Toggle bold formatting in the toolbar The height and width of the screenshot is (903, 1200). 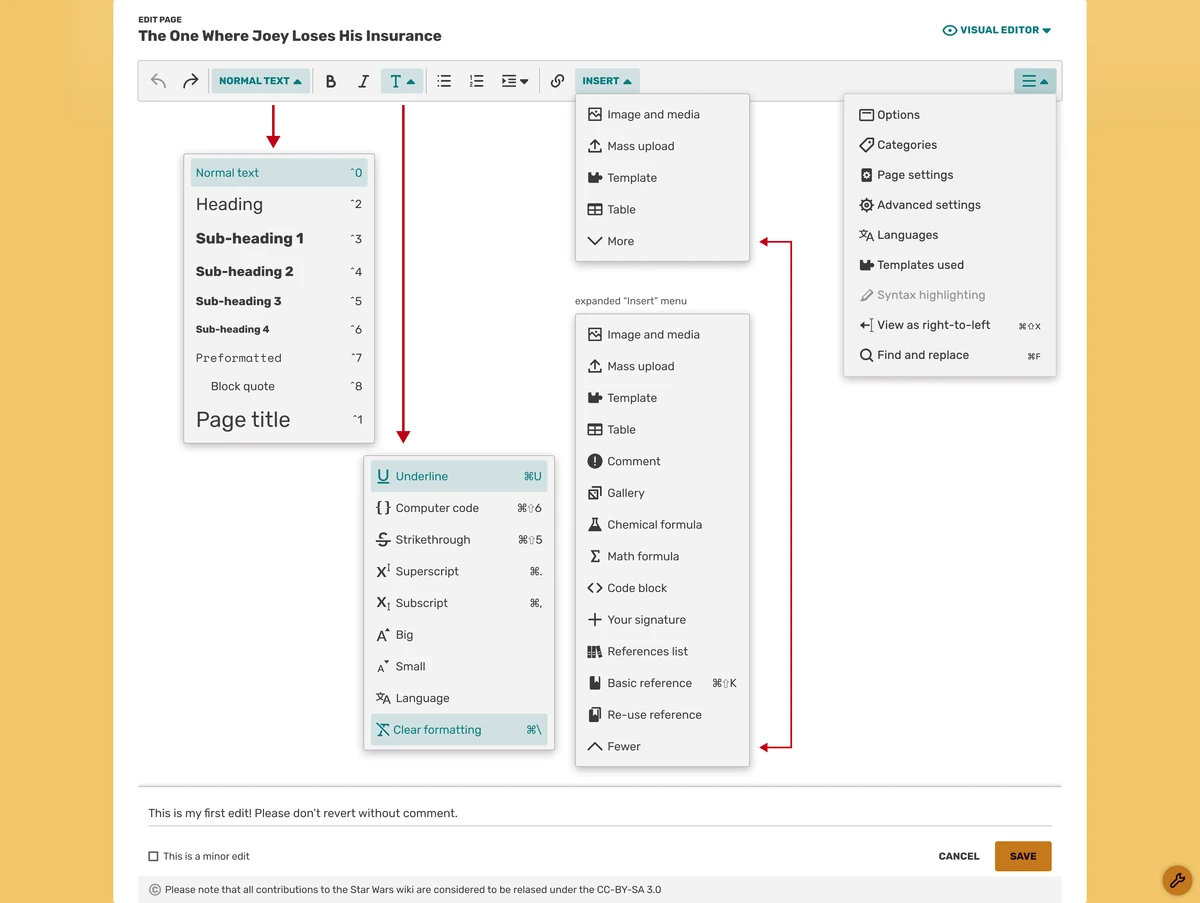[331, 81]
